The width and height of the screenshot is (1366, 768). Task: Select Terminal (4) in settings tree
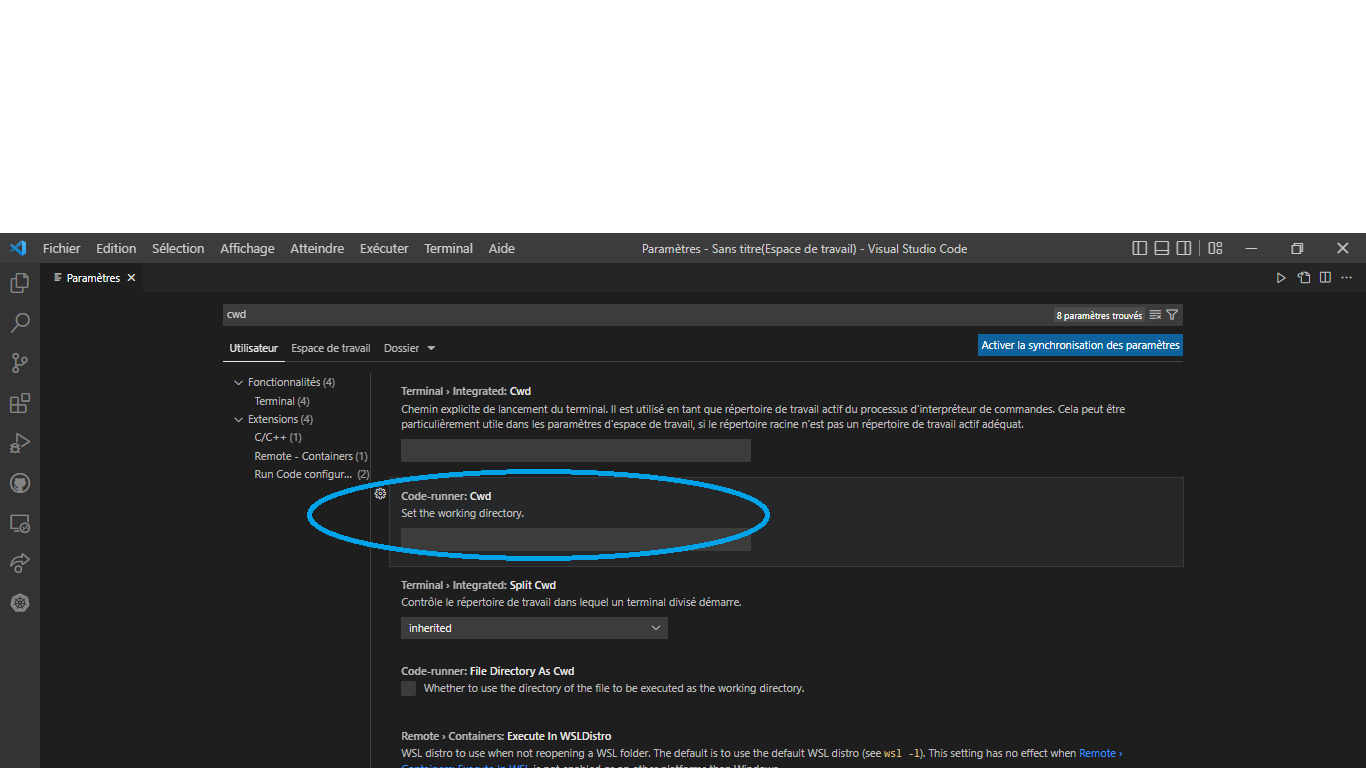(x=281, y=401)
